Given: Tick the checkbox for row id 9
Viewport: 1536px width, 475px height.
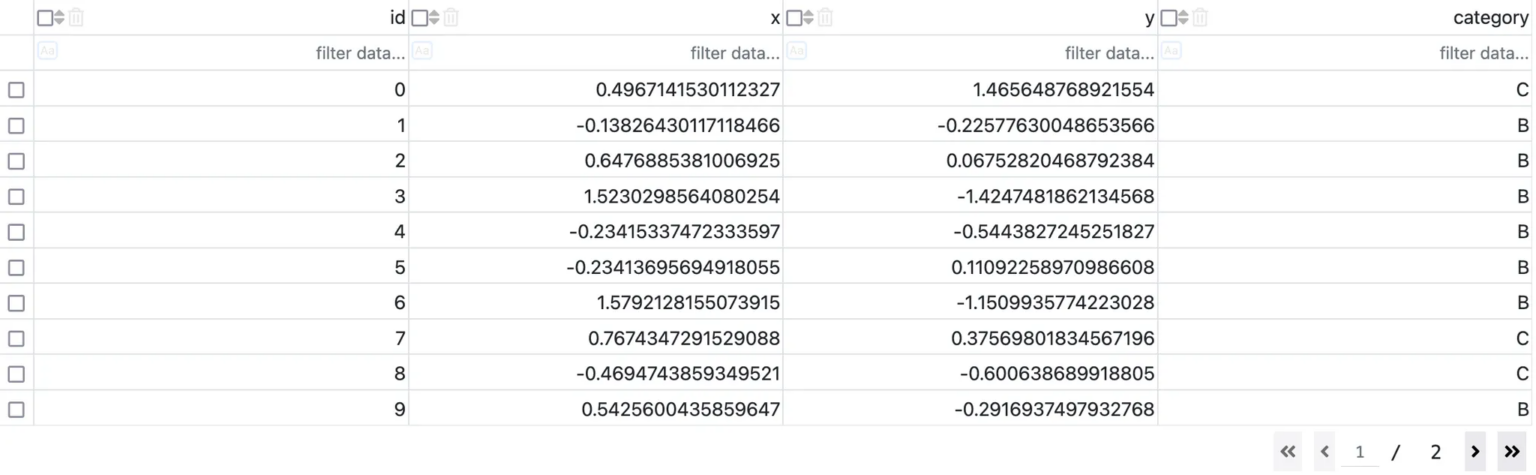Looking at the screenshot, I should (x=16, y=410).
